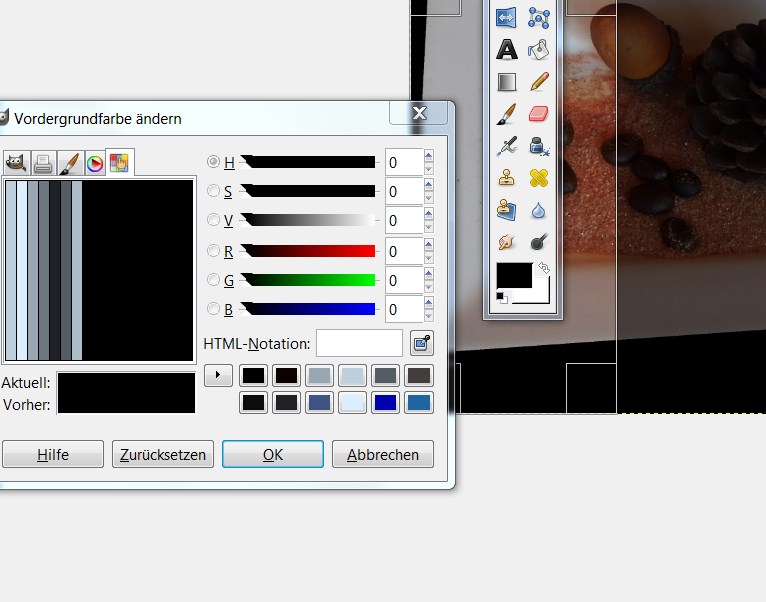766x602 pixels.
Task: Select the Heal tool
Action: [538, 178]
